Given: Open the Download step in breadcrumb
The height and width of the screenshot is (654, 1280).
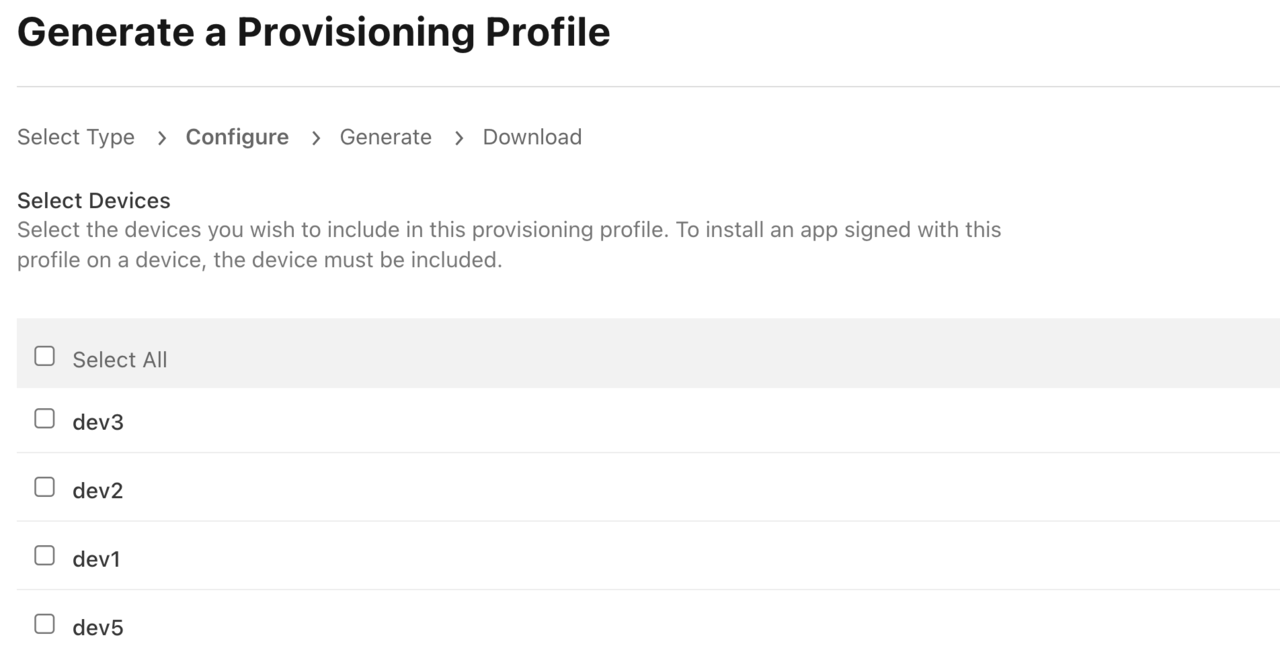Looking at the screenshot, I should (532, 137).
